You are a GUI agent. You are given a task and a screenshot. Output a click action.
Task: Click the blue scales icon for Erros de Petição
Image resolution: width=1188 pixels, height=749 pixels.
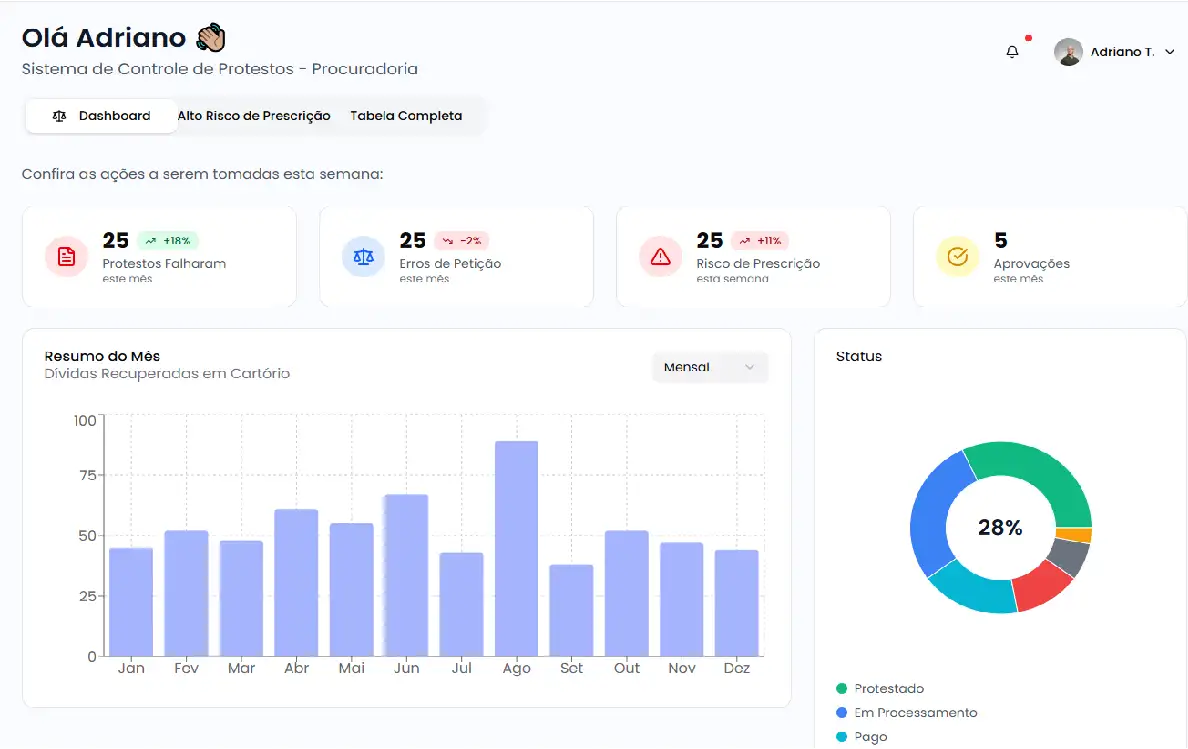(363, 257)
